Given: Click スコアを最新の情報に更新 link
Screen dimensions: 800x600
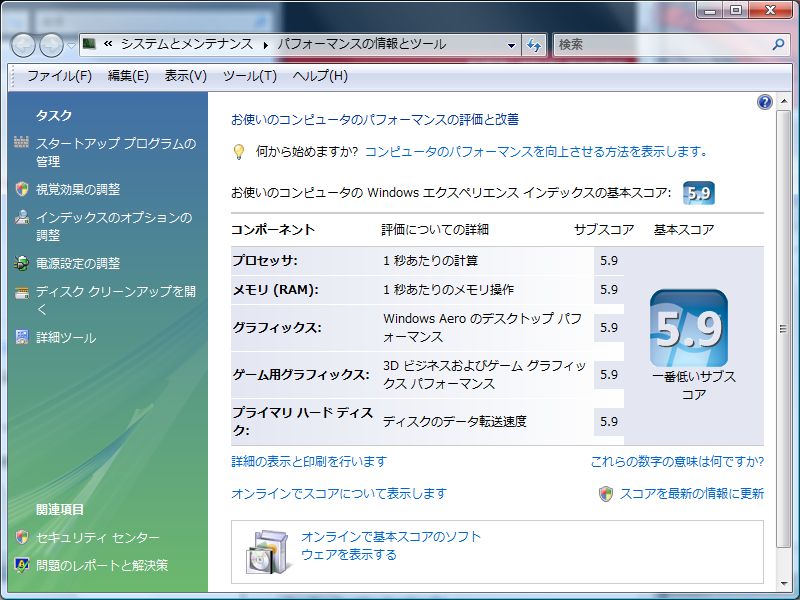Looking at the screenshot, I should click(x=691, y=493).
